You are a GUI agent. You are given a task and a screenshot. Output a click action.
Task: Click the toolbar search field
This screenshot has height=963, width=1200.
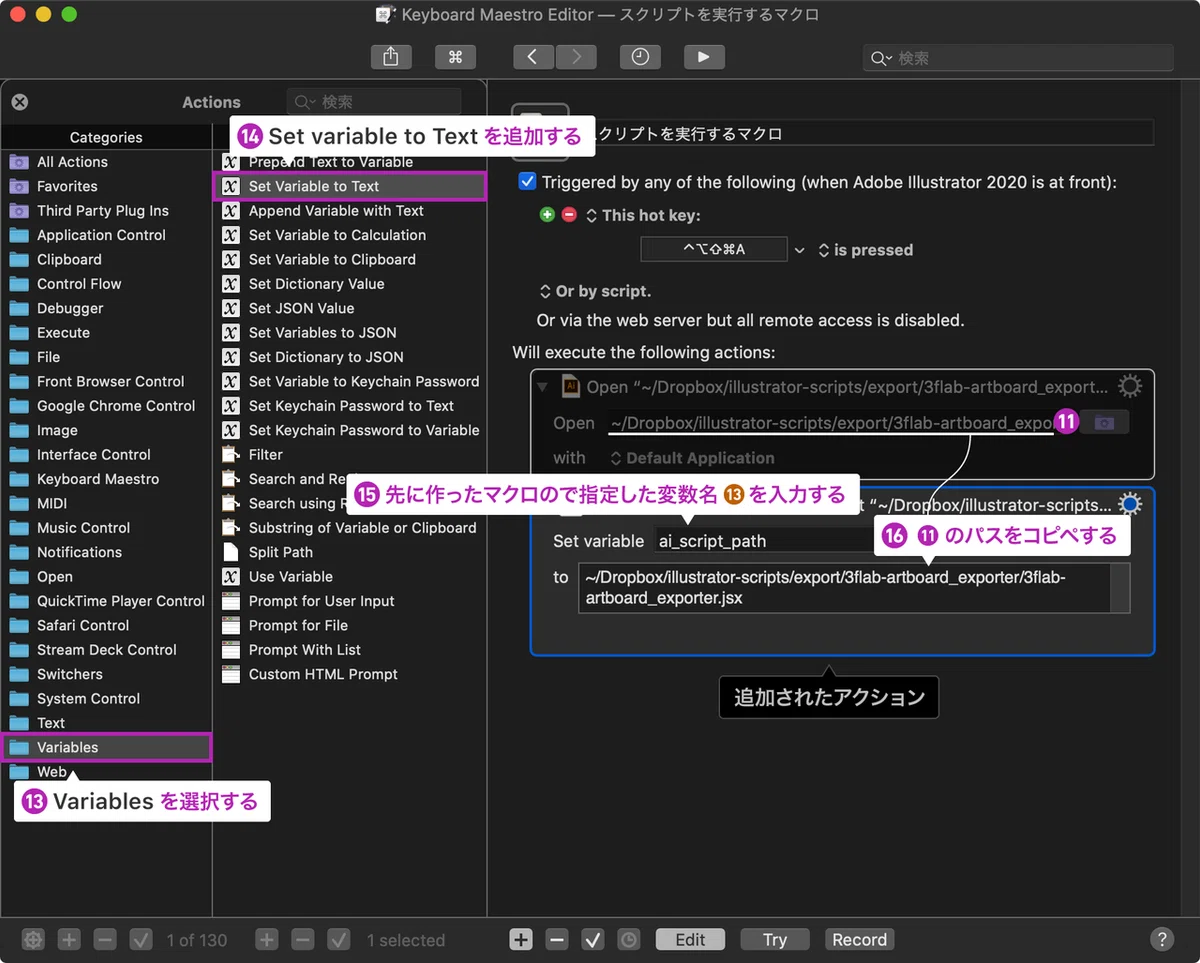(x=1018, y=59)
